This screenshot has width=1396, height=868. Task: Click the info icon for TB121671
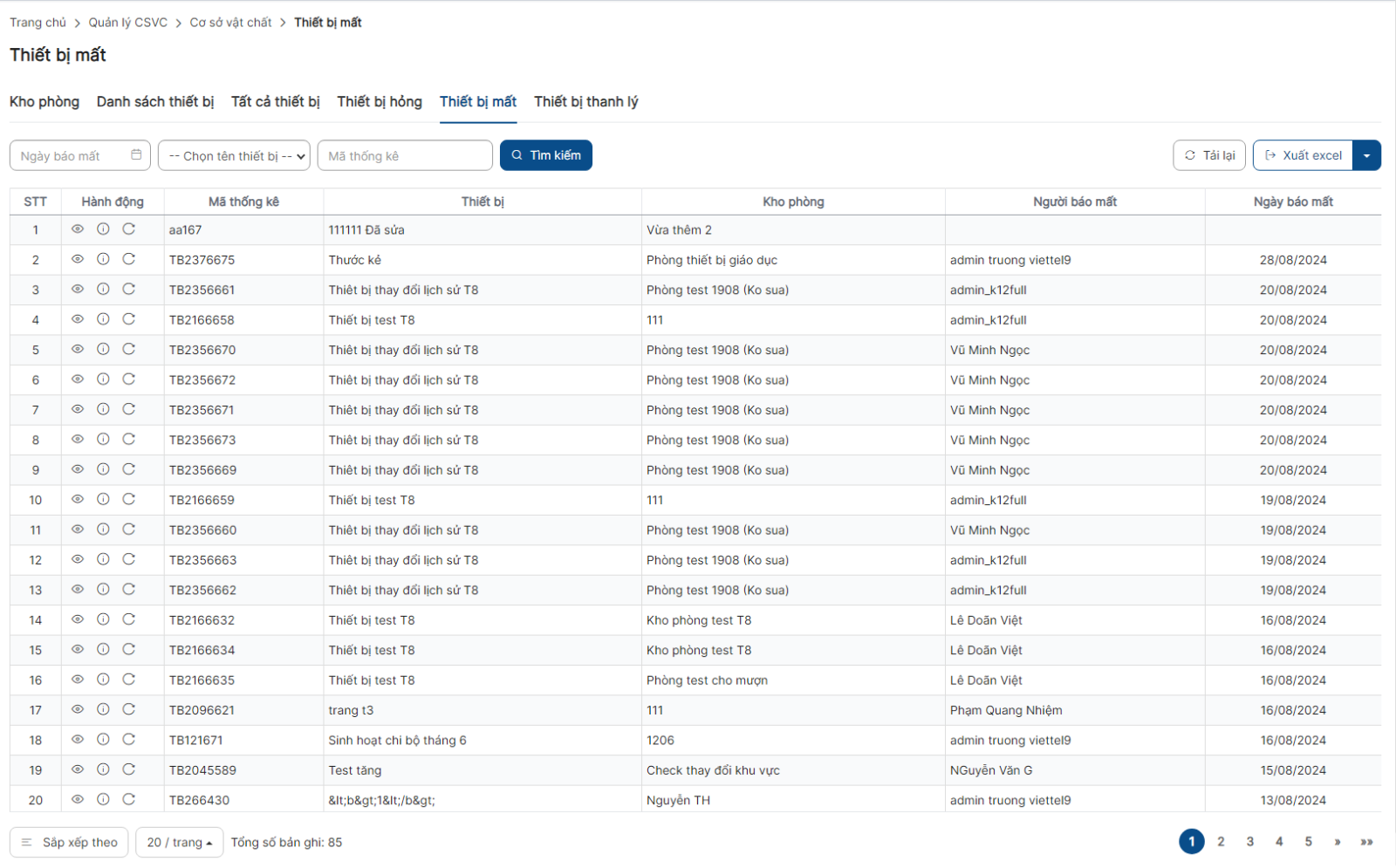point(103,740)
